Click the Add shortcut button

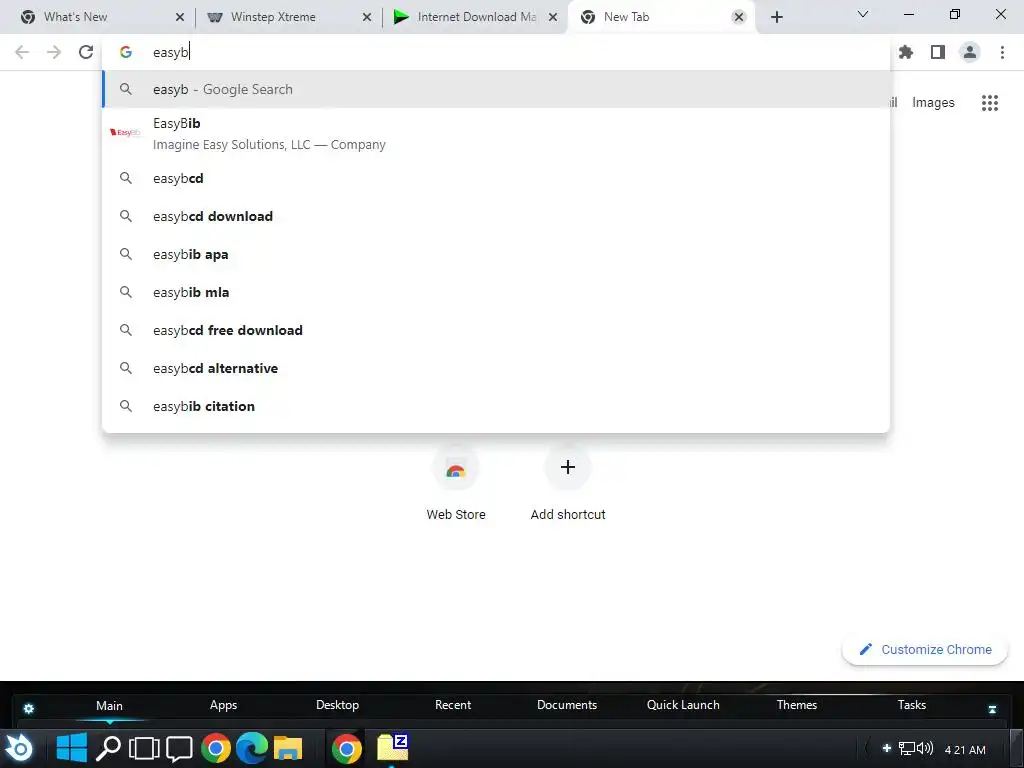coord(568,485)
